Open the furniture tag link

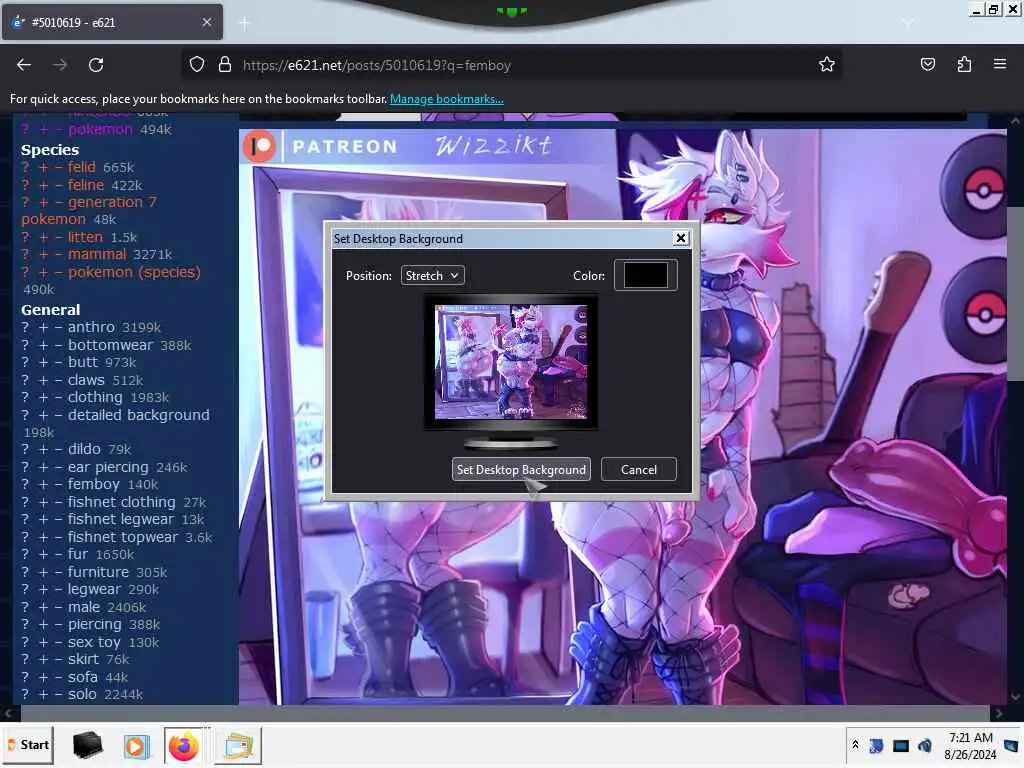[98, 571]
